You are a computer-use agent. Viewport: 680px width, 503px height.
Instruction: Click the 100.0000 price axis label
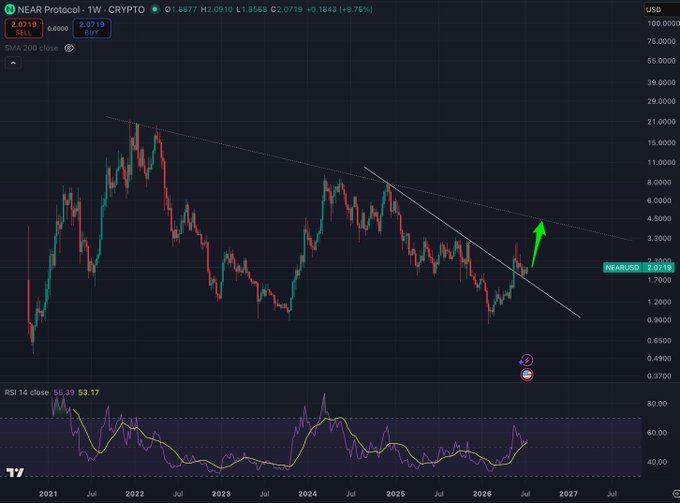(663, 23)
